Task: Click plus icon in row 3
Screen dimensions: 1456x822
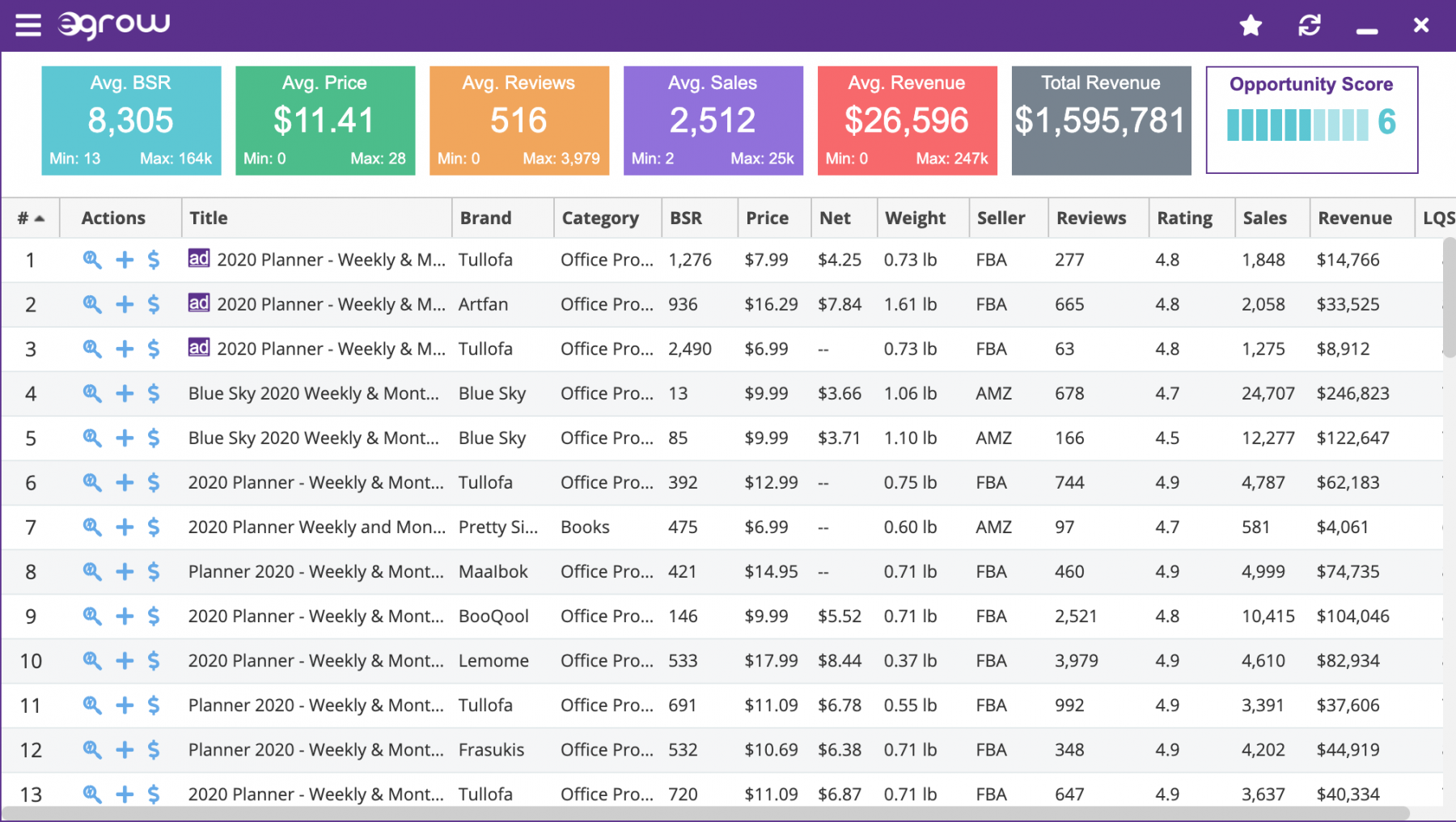Action: click(125, 349)
